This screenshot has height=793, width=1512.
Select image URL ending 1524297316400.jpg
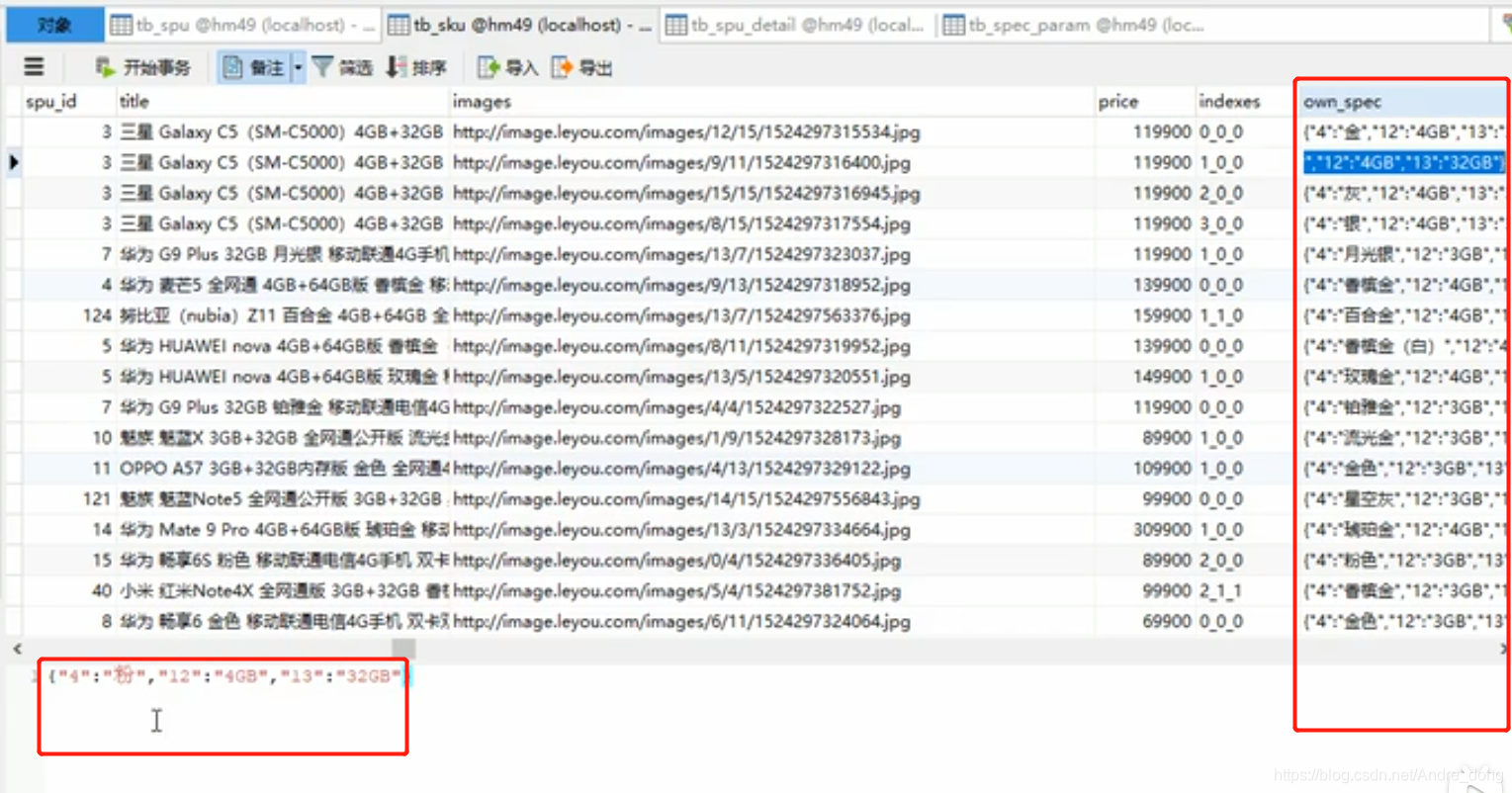tap(681, 162)
